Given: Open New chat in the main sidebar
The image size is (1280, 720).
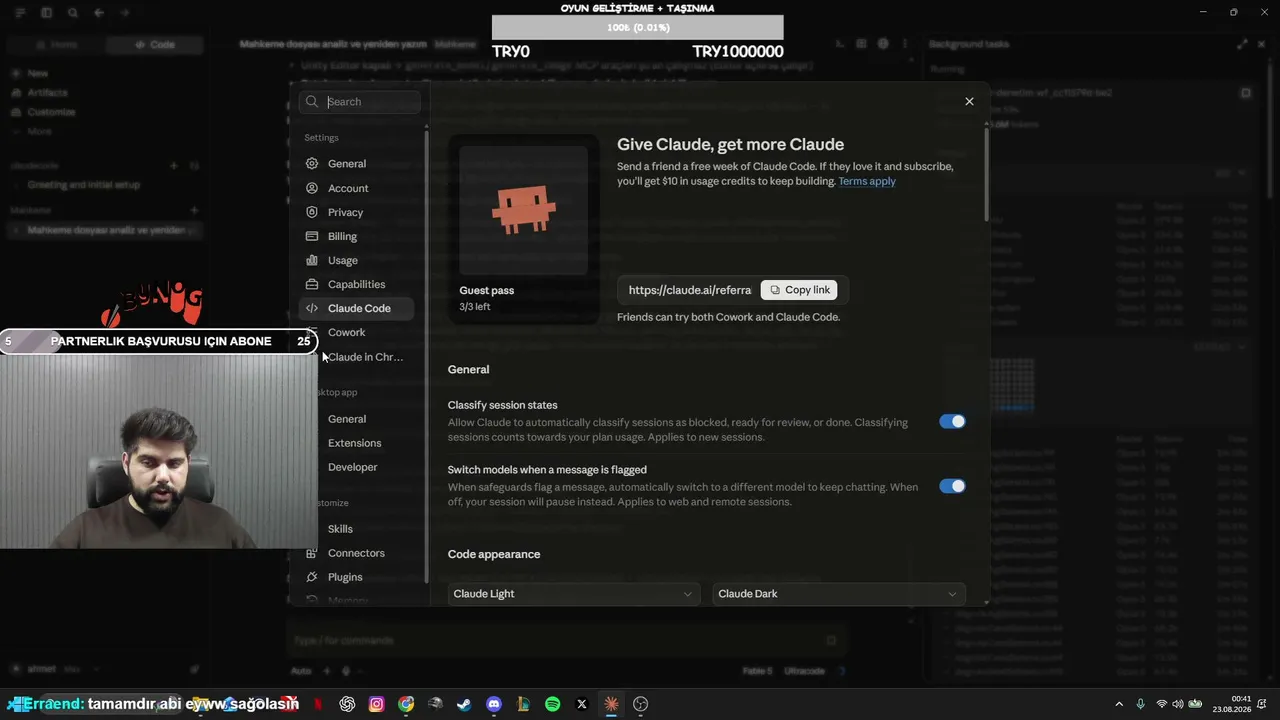Looking at the screenshot, I should pyautogui.click(x=38, y=73).
